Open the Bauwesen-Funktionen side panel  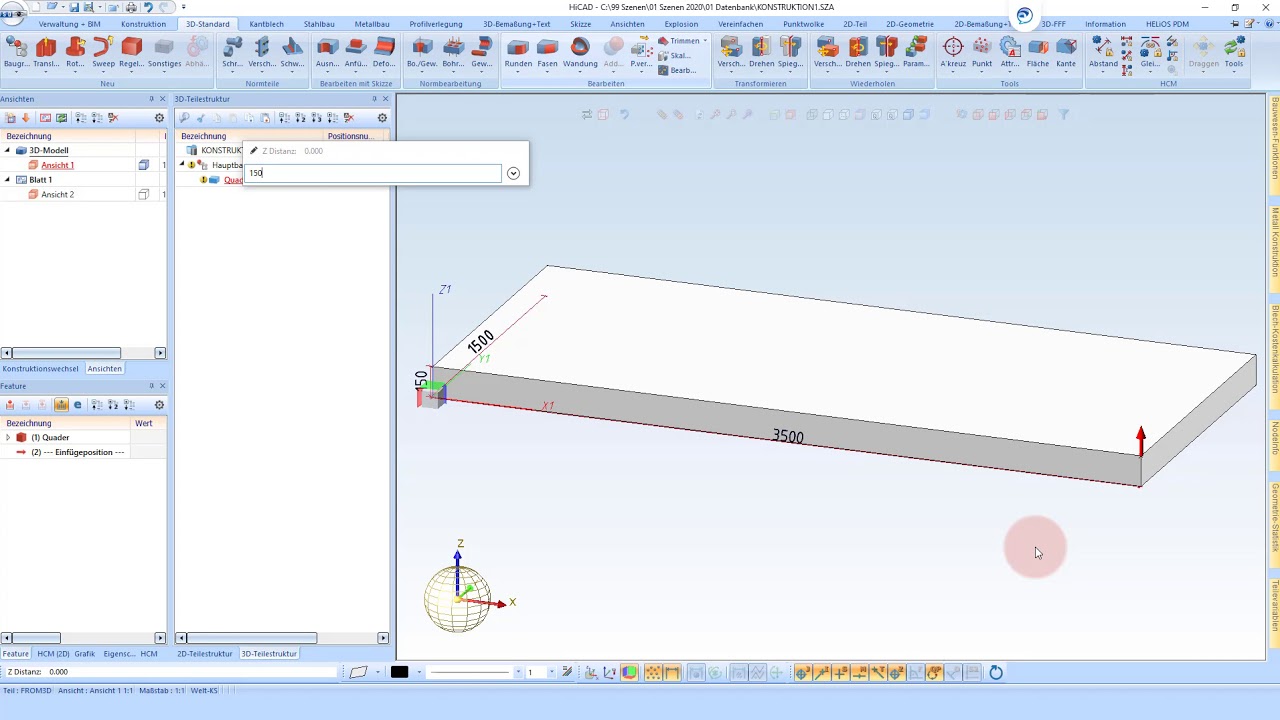(x=1275, y=138)
